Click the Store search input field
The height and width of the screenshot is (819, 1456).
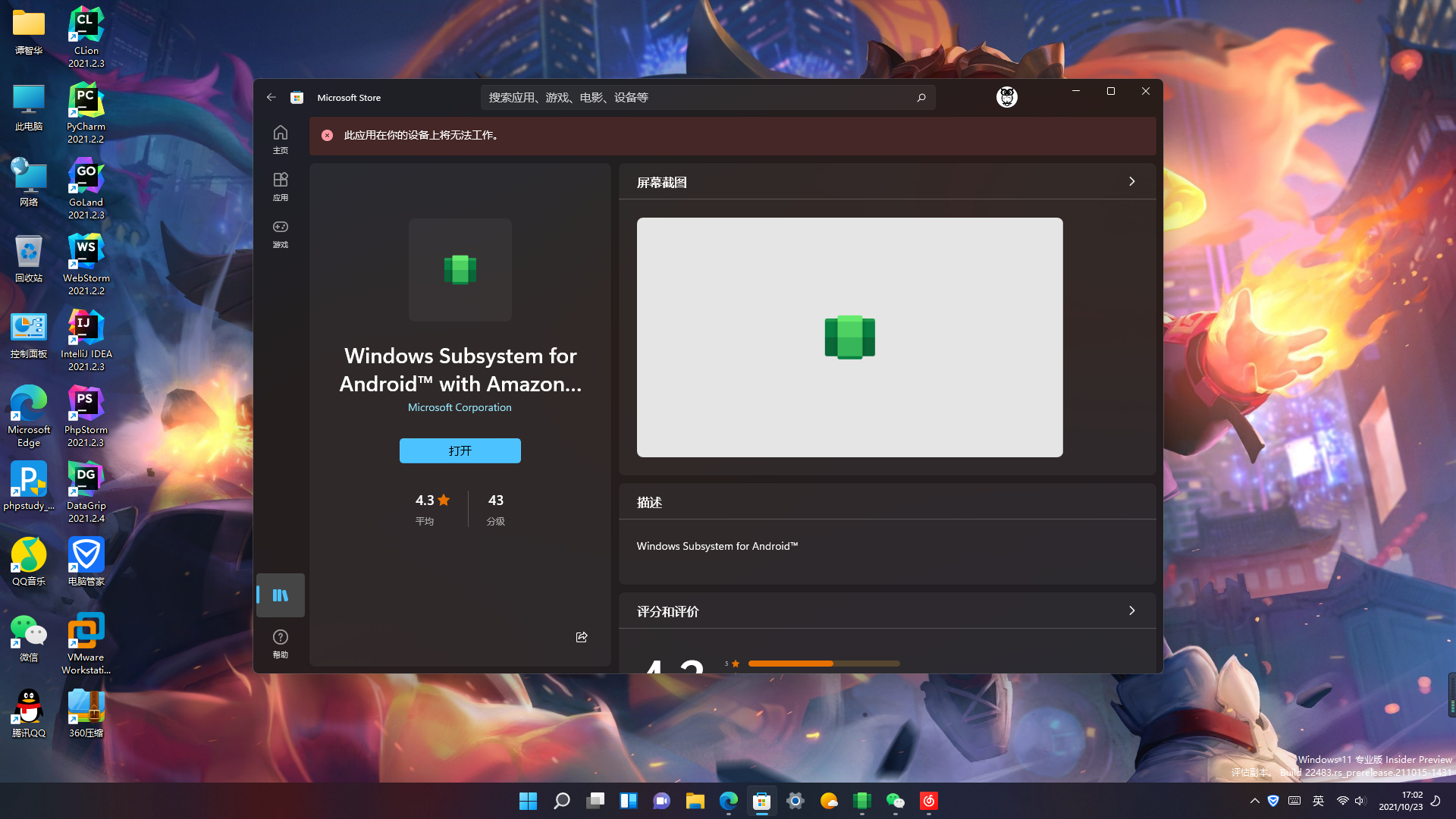point(698,97)
